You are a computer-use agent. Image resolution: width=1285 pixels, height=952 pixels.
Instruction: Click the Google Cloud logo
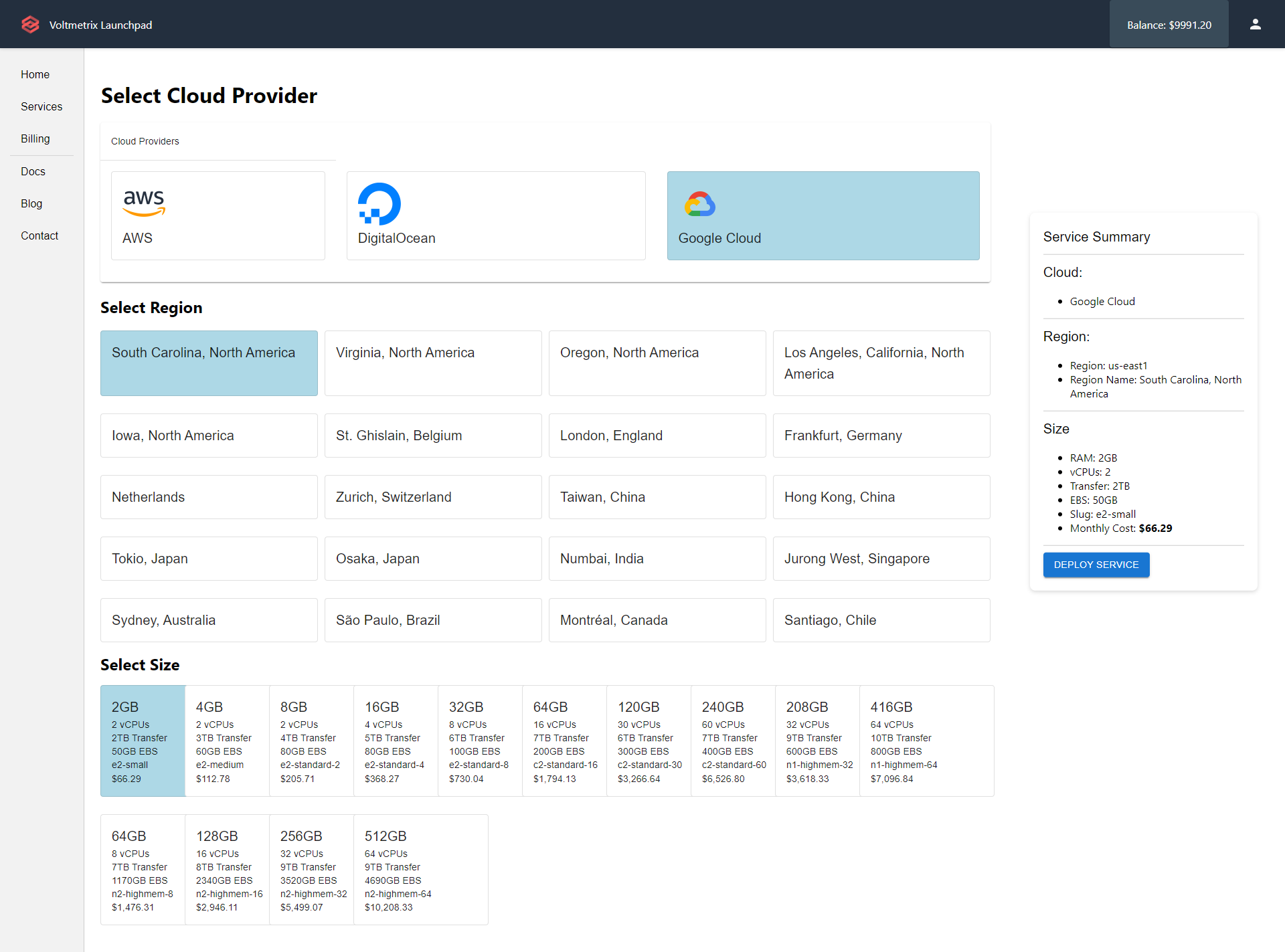699,204
